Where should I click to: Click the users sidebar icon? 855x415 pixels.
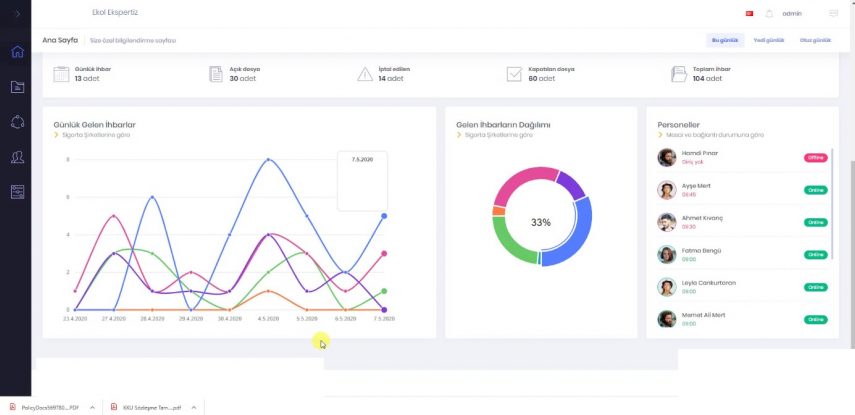tap(17, 157)
